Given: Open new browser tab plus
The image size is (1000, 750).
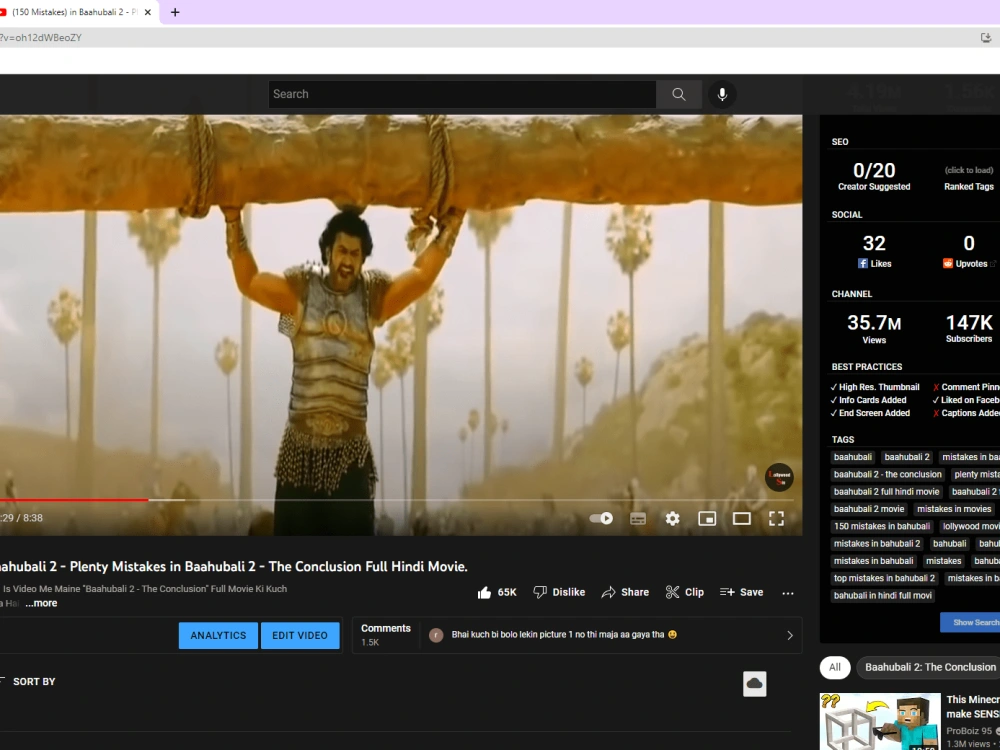Looking at the screenshot, I should coord(175,12).
